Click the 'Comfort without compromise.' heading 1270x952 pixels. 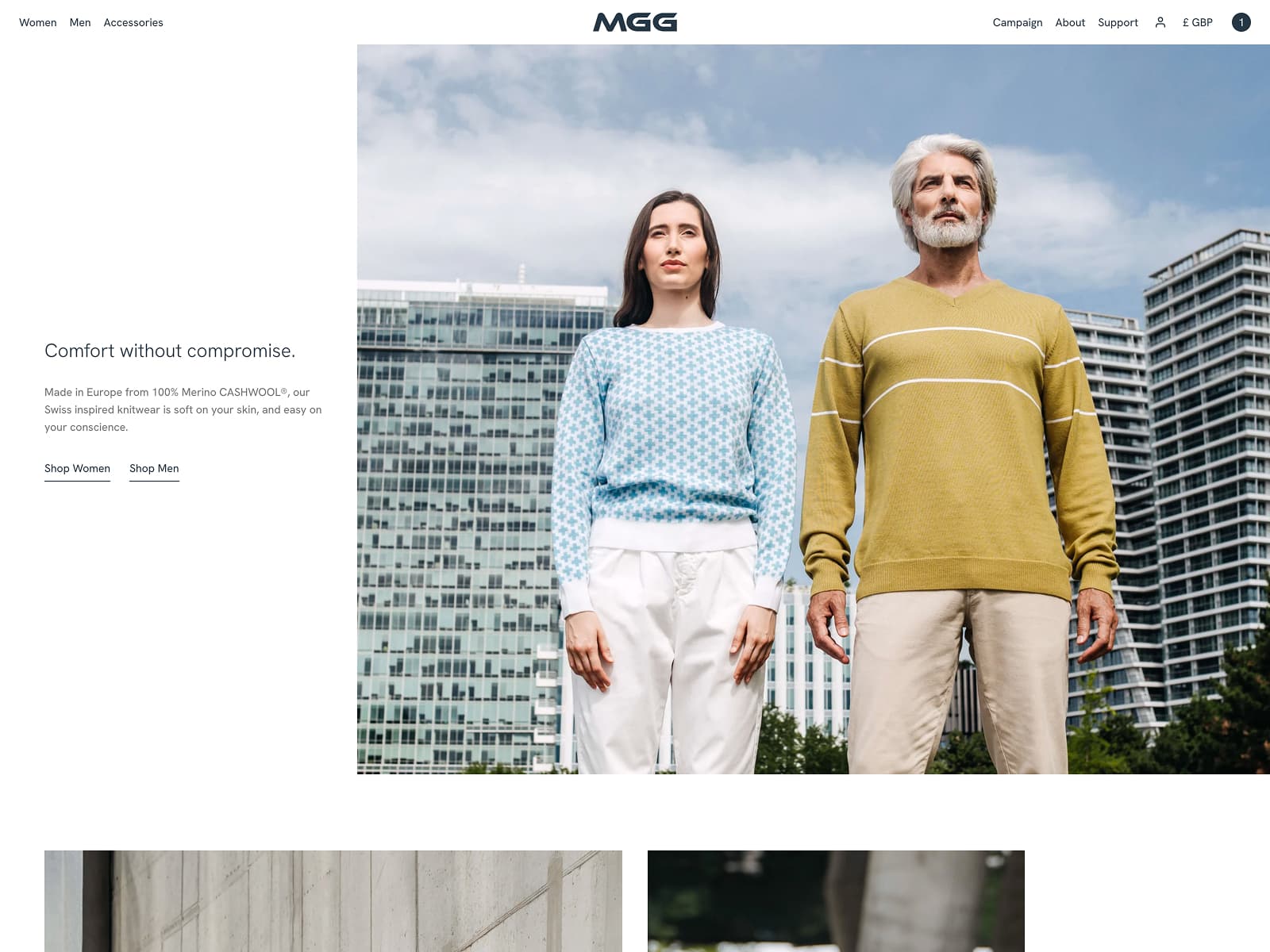point(170,351)
